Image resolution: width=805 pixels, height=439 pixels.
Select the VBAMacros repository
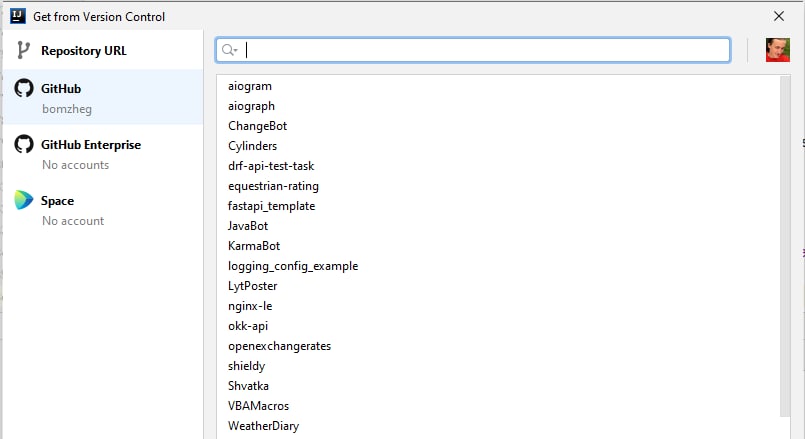point(498,407)
